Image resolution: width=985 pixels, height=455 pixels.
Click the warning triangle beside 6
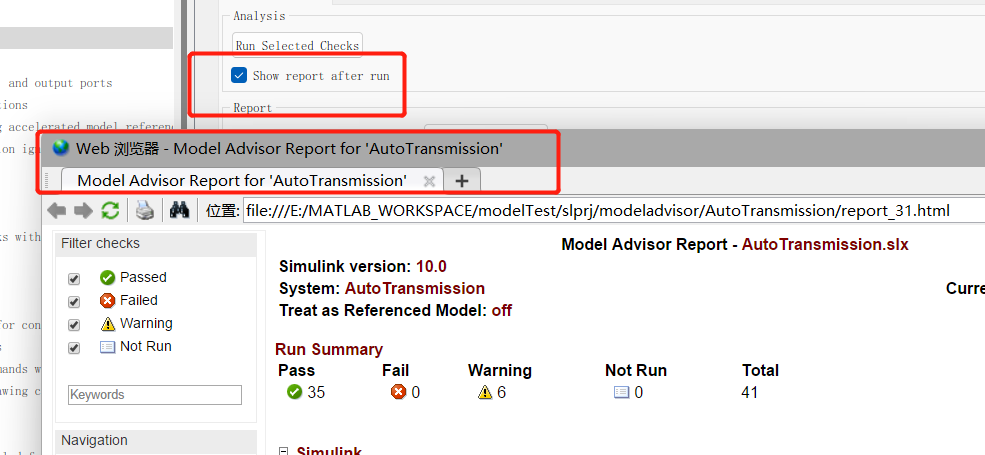click(484, 392)
